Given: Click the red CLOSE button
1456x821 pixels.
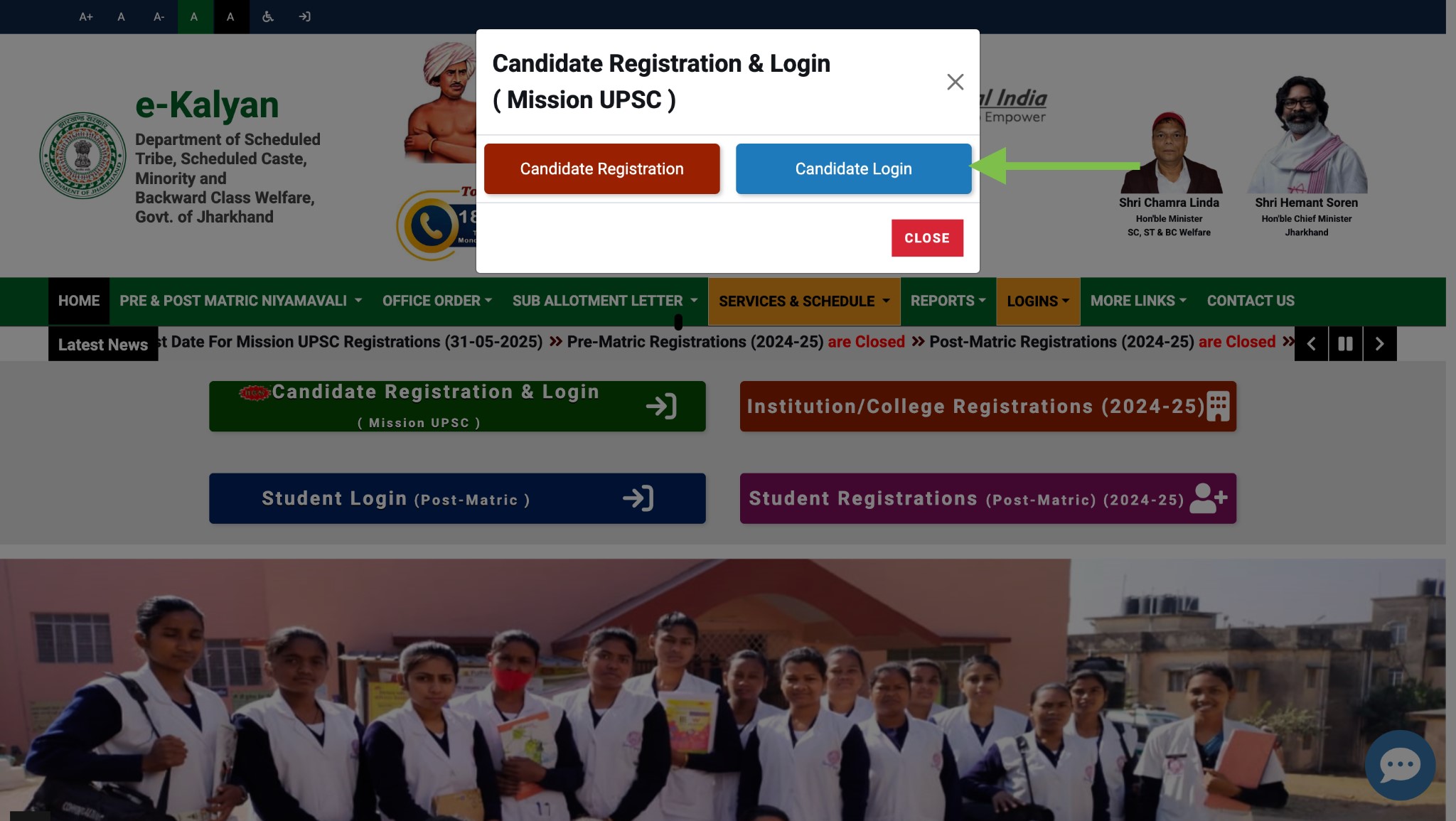Looking at the screenshot, I should tap(927, 238).
